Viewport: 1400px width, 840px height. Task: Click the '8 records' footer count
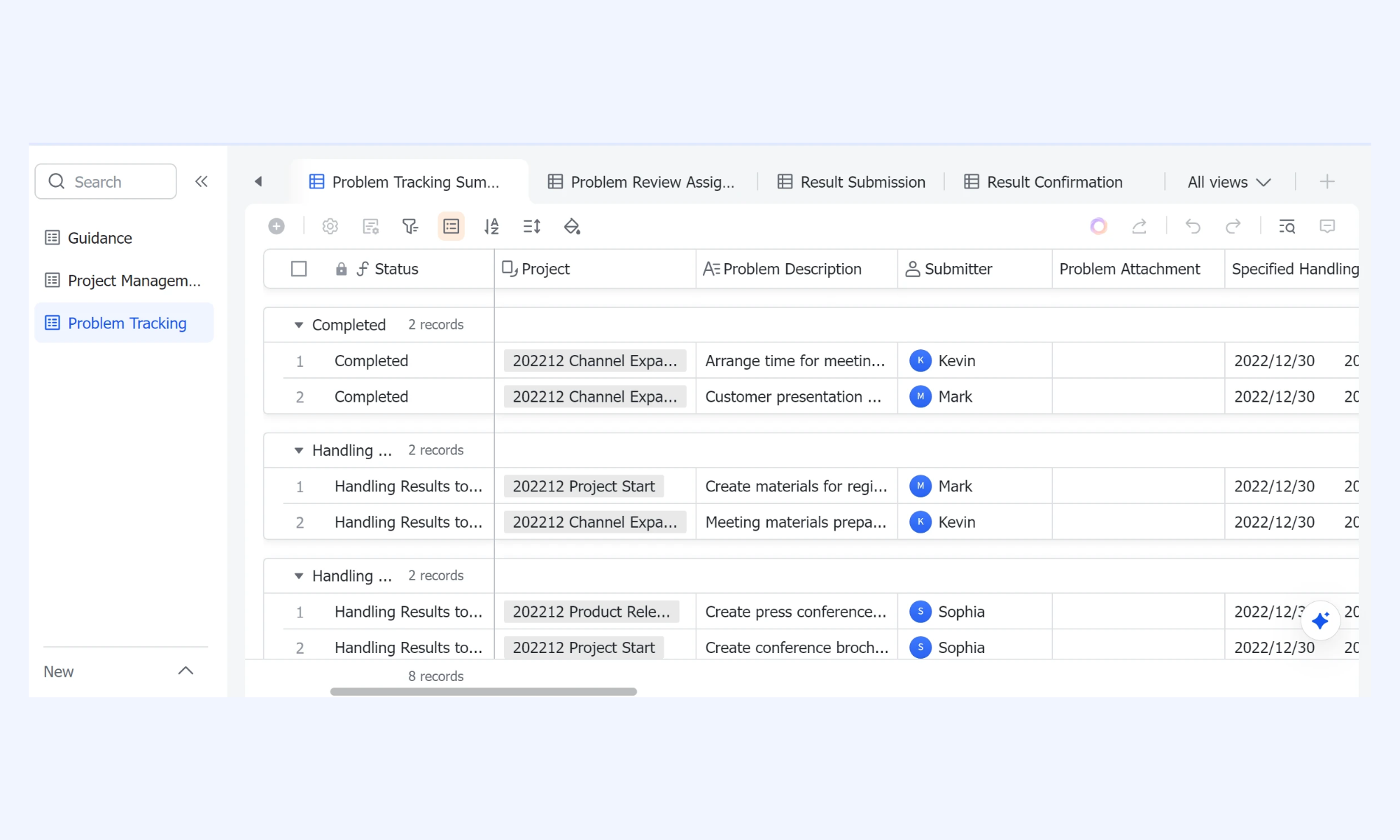[436, 676]
